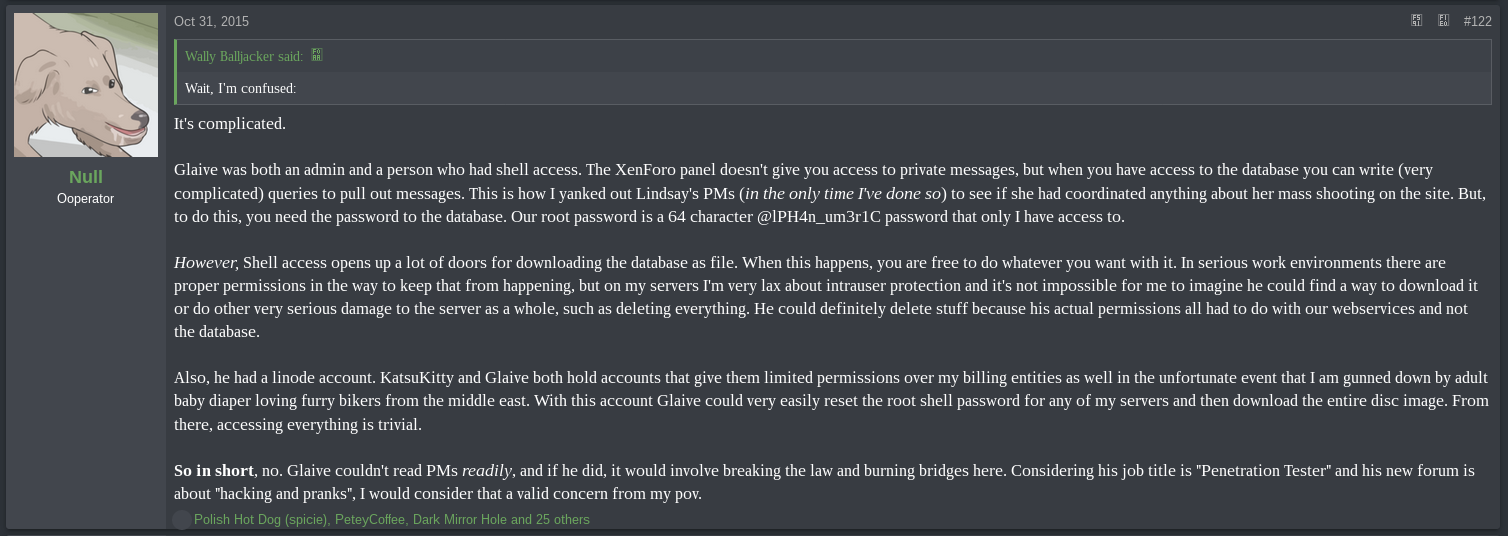
Task: Click the Oct 31, 2015 post date
Action: click(211, 21)
